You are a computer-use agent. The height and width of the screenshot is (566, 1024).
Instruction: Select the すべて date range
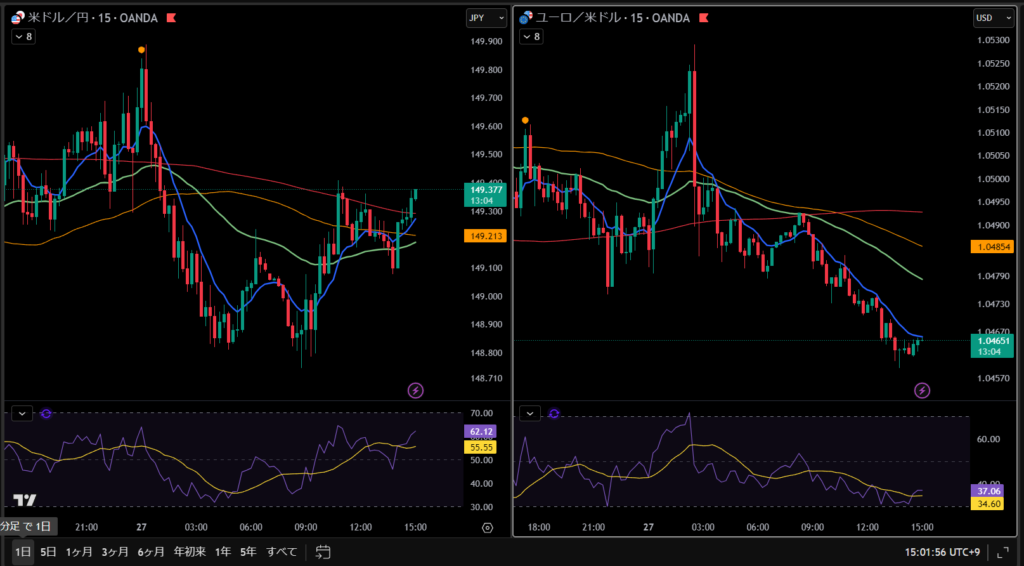pos(282,551)
